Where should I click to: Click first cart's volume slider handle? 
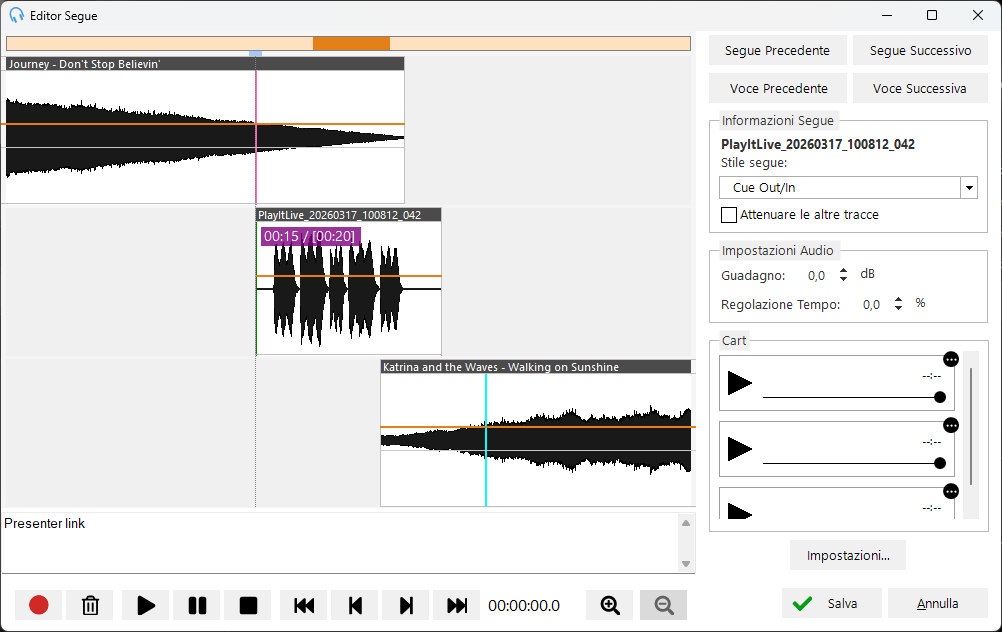[939, 397]
